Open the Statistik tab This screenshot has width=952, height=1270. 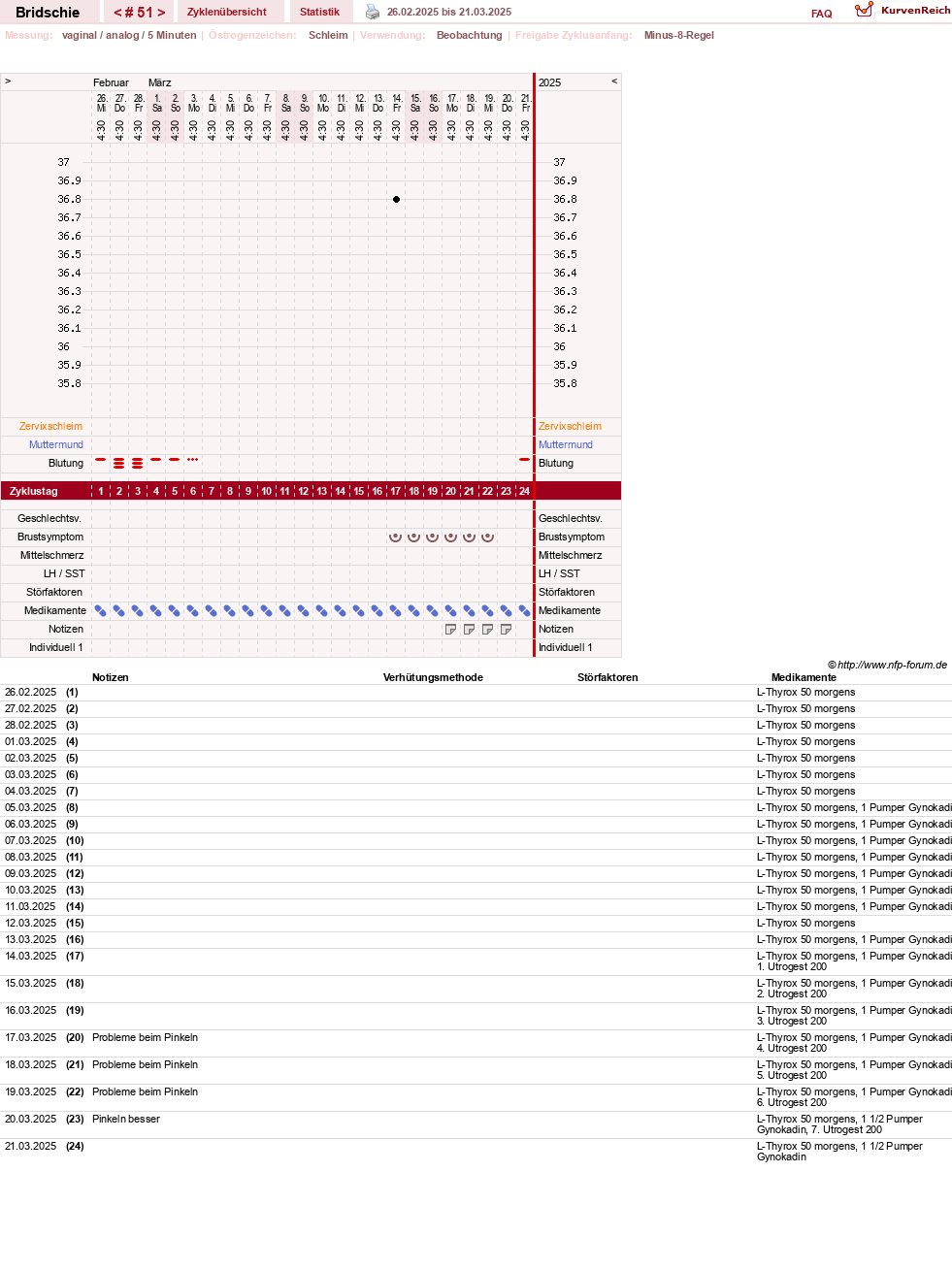point(319,12)
